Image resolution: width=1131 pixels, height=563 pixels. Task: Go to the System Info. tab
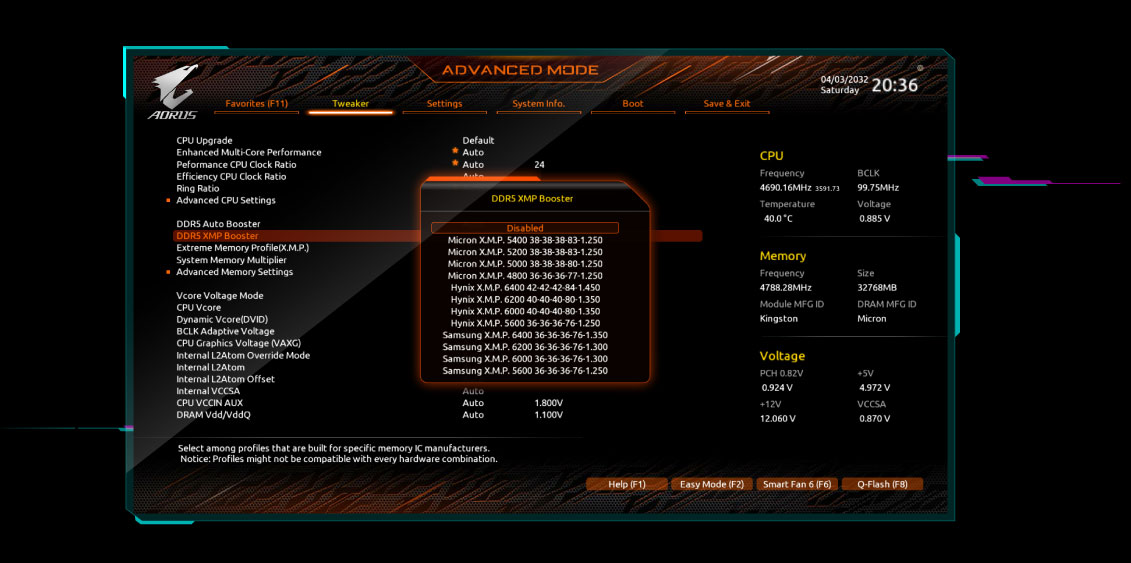(x=538, y=104)
